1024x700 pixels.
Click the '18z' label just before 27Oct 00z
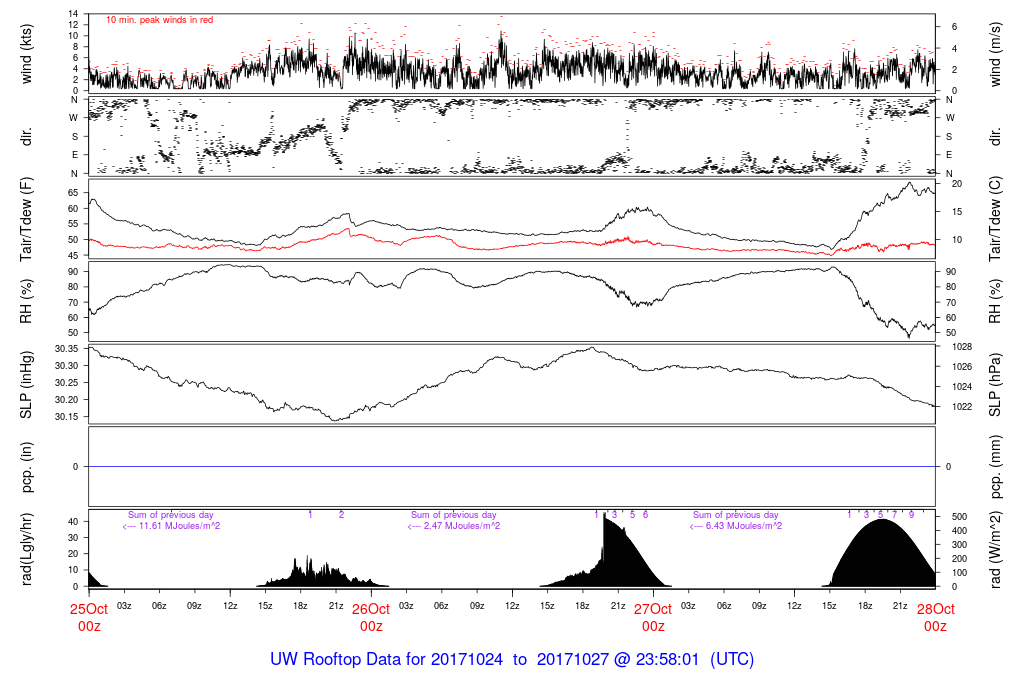pyautogui.click(x=583, y=606)
